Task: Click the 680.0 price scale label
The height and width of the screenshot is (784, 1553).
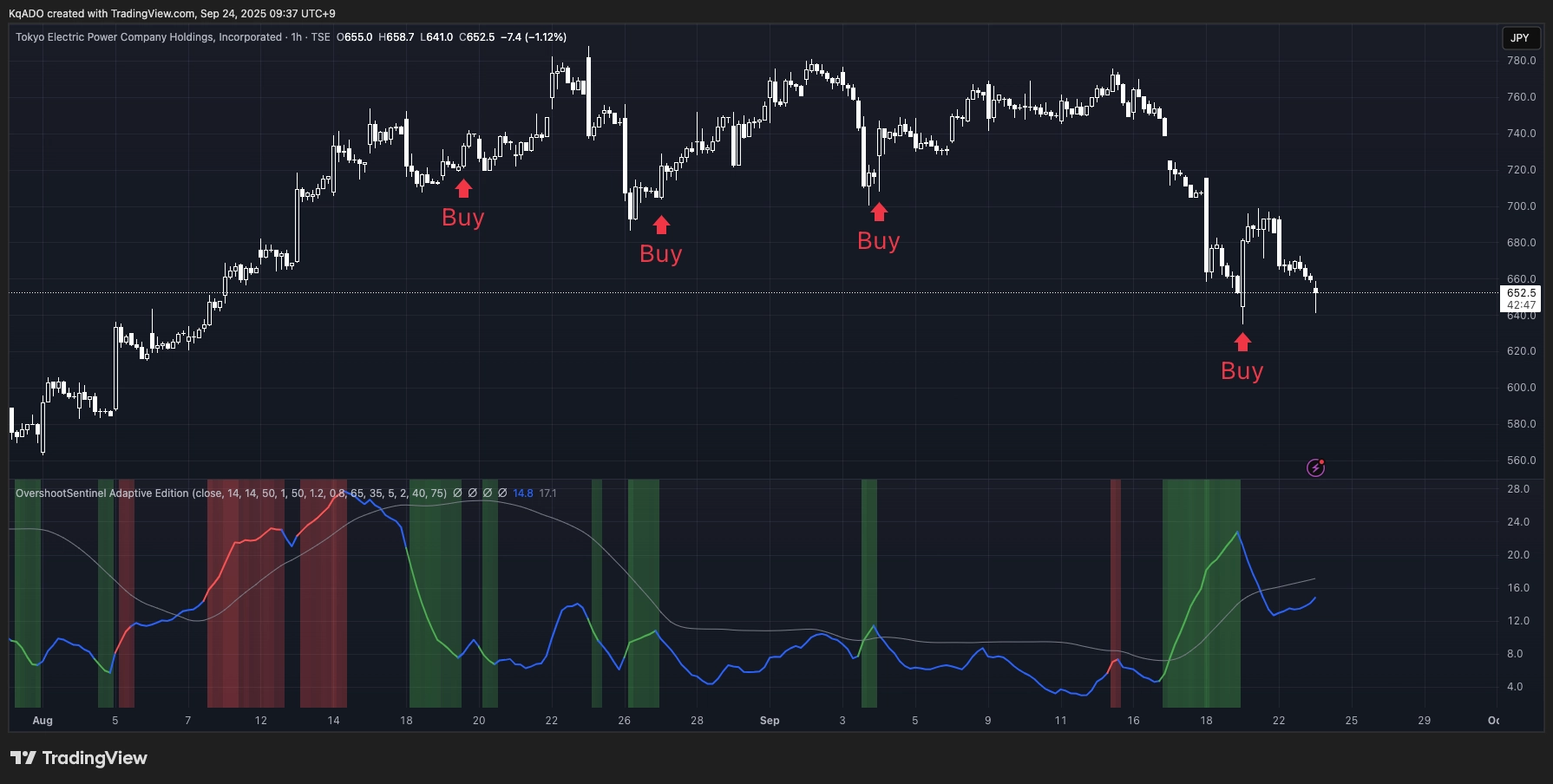Action: click(x=1521, y=243)
